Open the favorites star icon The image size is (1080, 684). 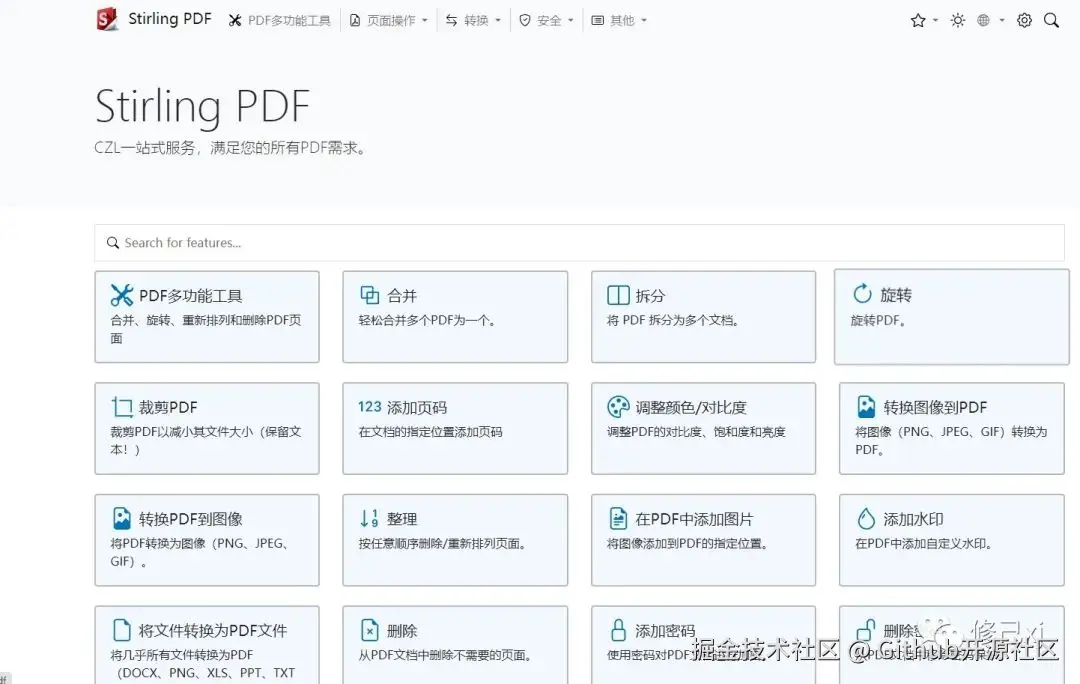[x=917, y=21]
